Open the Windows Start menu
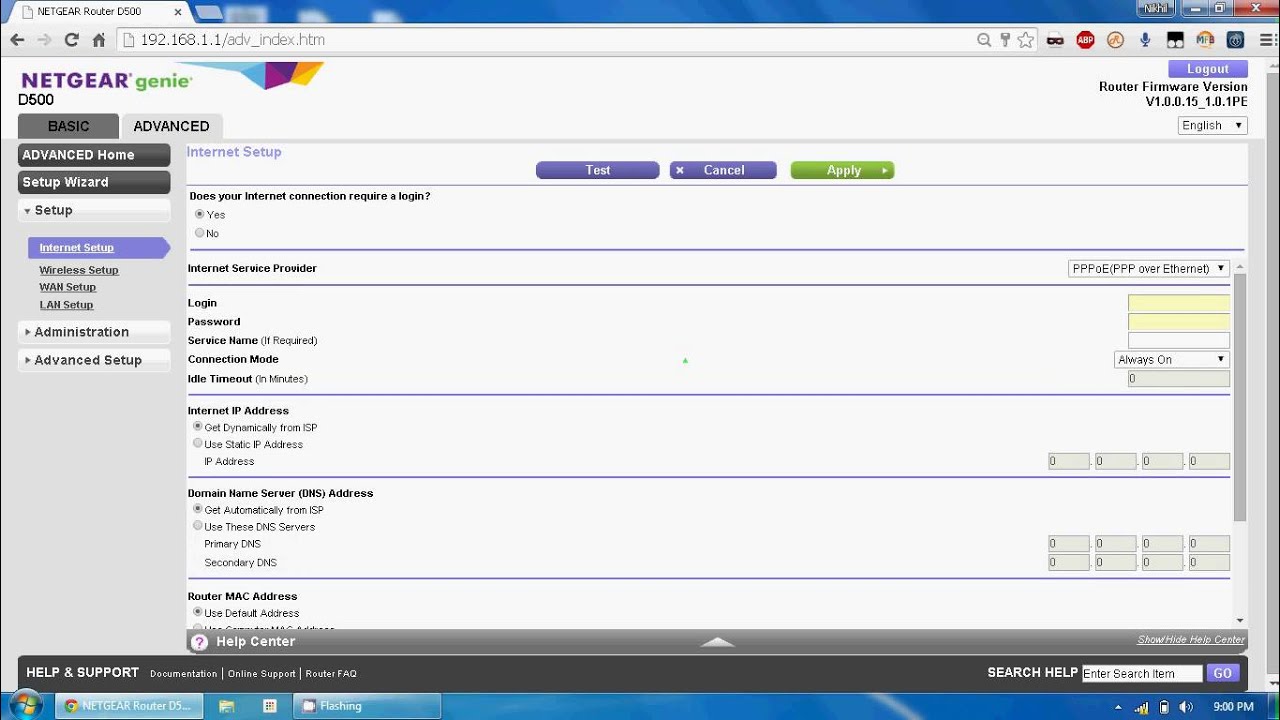The height and width of the screenshot is (720, 1280). click(25, 705)
